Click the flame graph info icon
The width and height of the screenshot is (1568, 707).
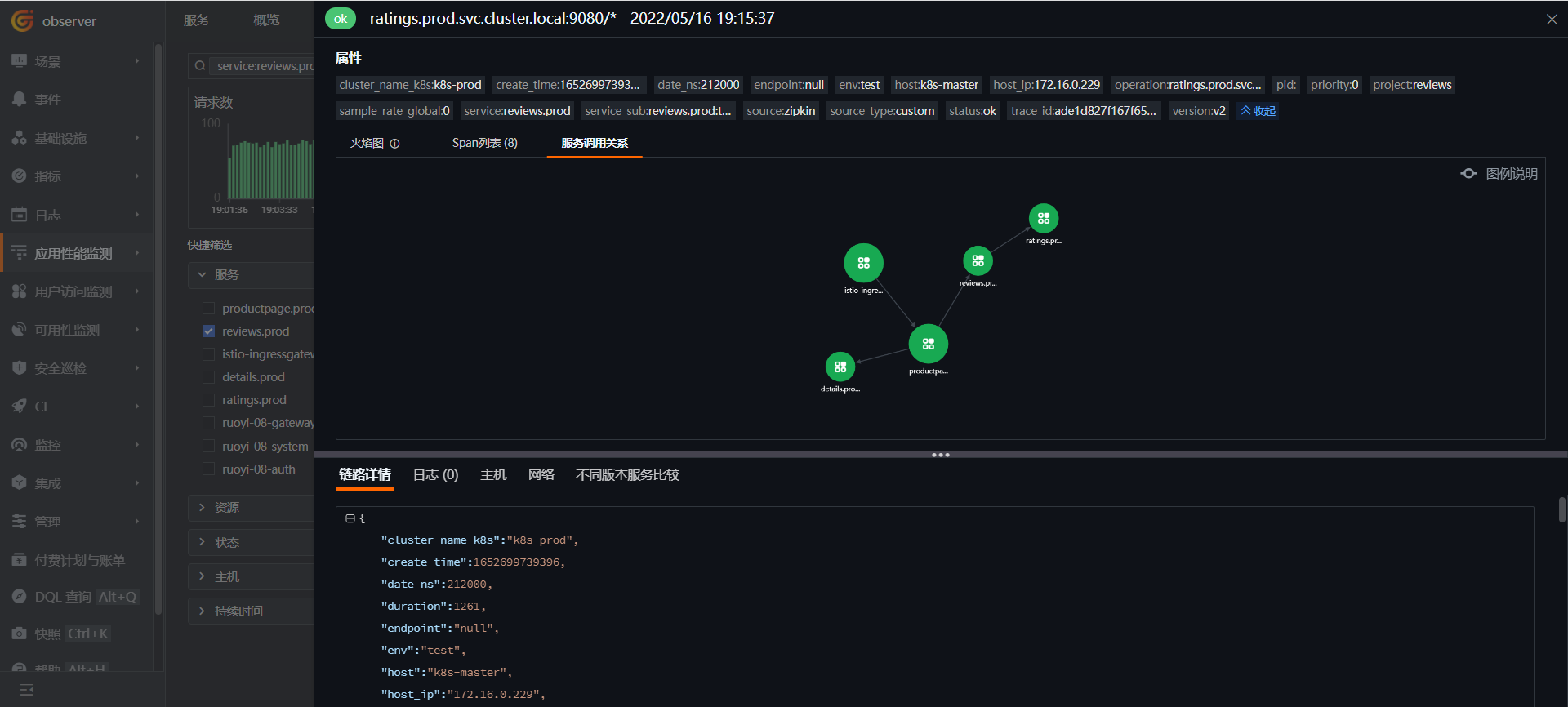(394, 144)
